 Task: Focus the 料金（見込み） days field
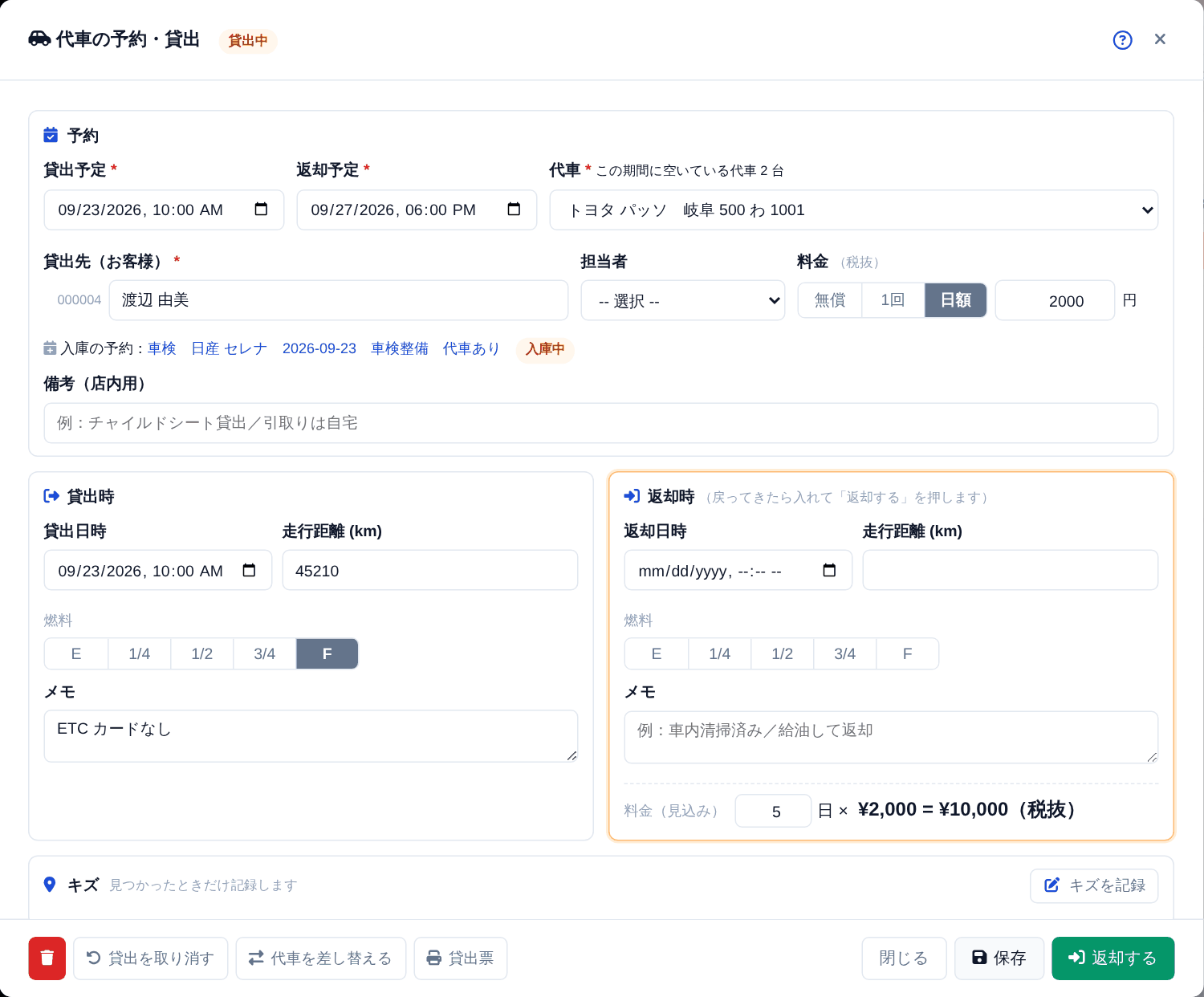click(774, 811)
